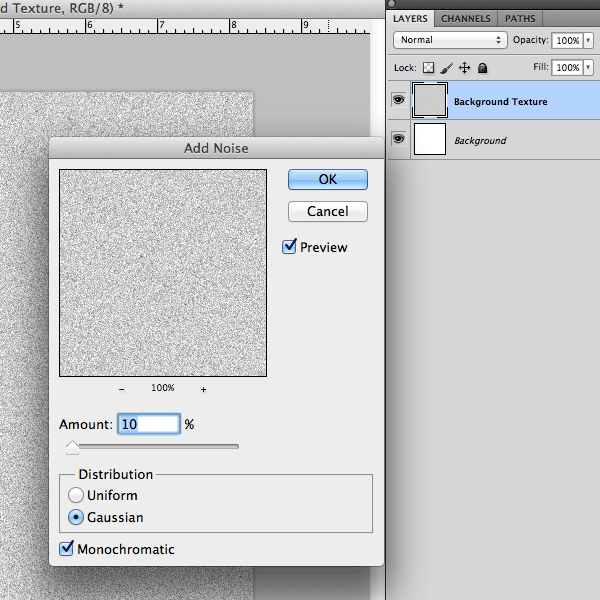Zoom out the noise preview with minus
Screen dimensions: 600x600
[x=121, y=389]
